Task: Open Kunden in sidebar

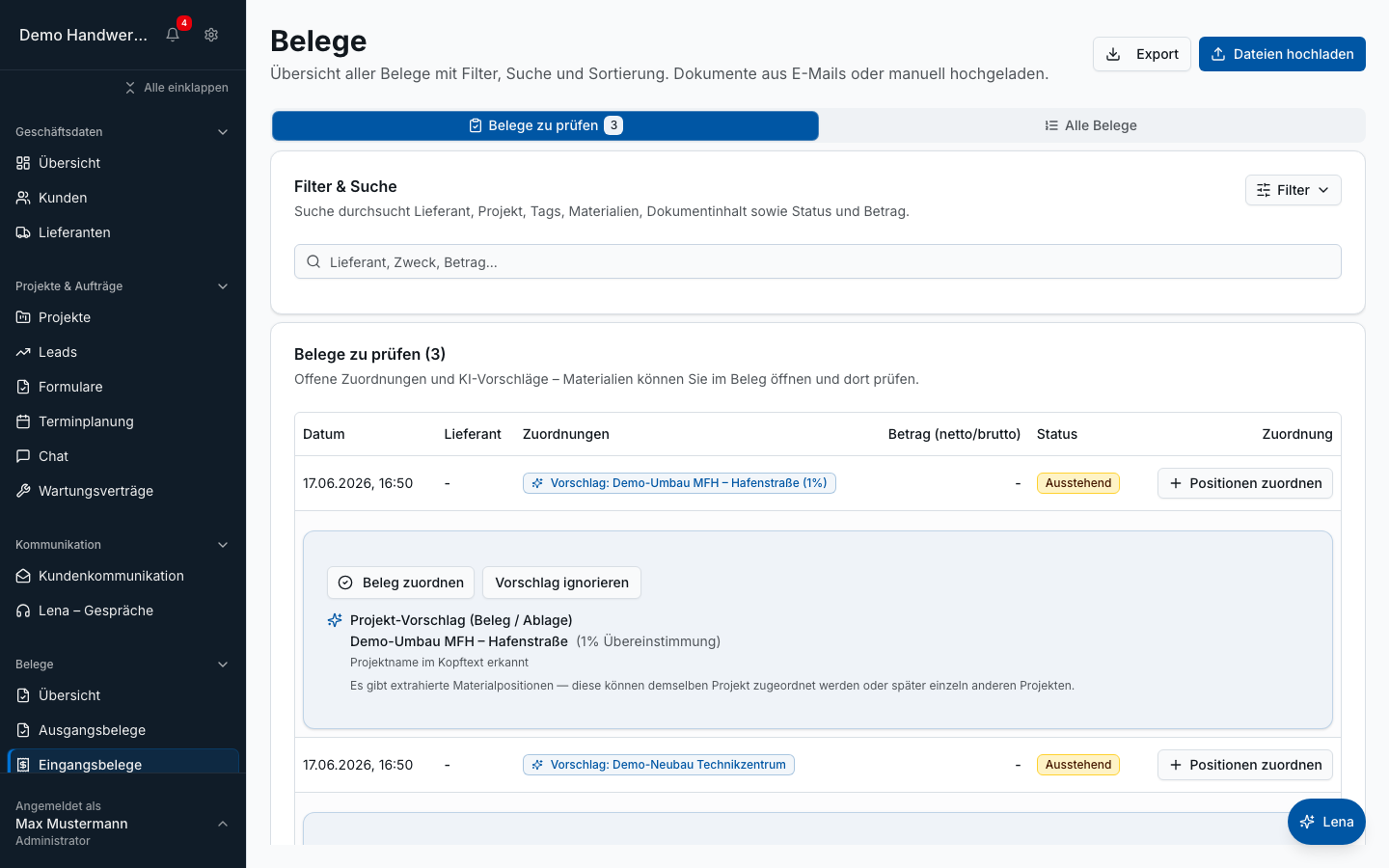Action: 123,198
